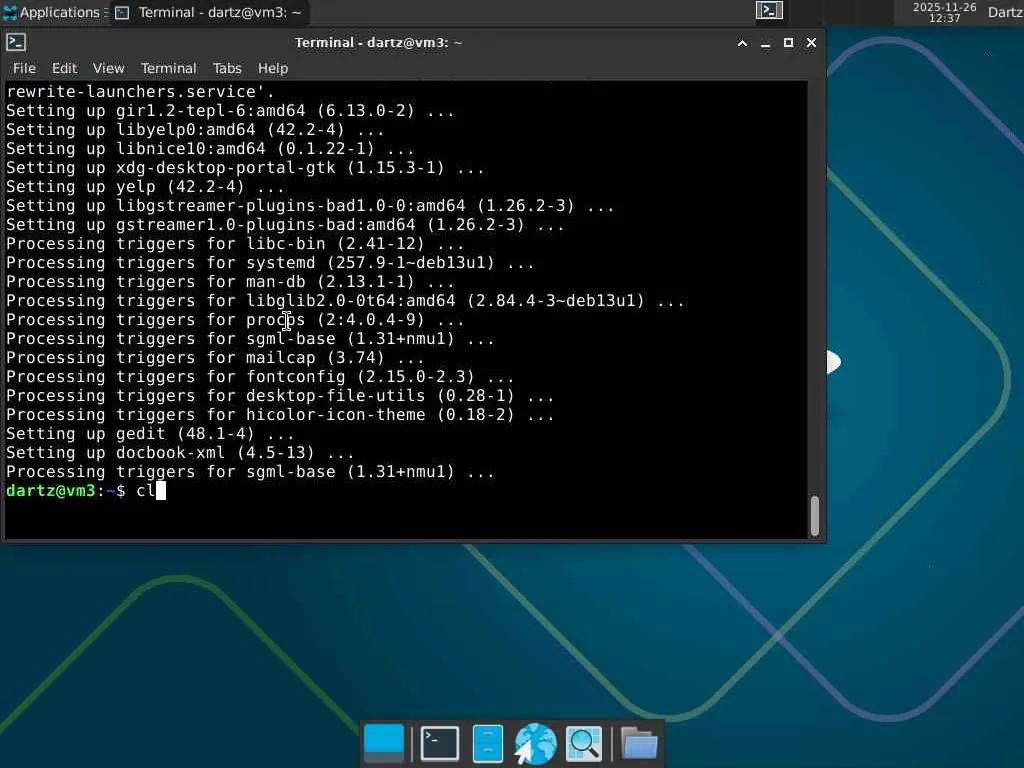Click the 'Setting up docbook-xml (4.5-13)' line
This screenshot has height=768, width=1024.
click(180, 453)
